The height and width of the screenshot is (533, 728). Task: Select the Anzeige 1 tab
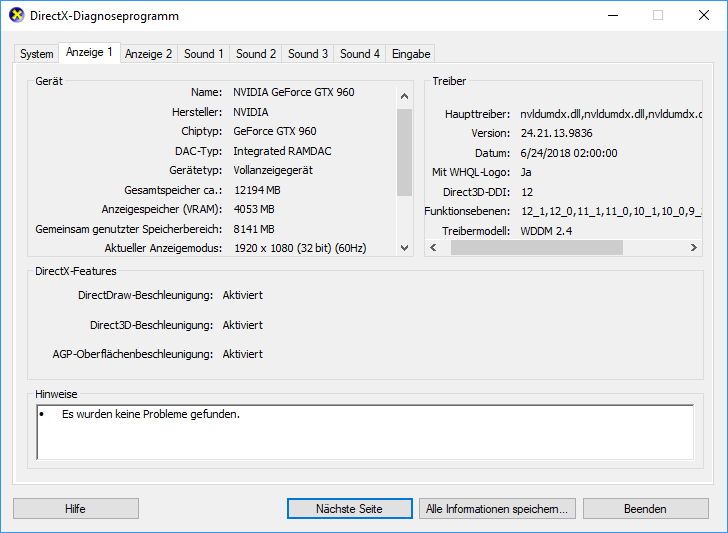click(89, 52)
